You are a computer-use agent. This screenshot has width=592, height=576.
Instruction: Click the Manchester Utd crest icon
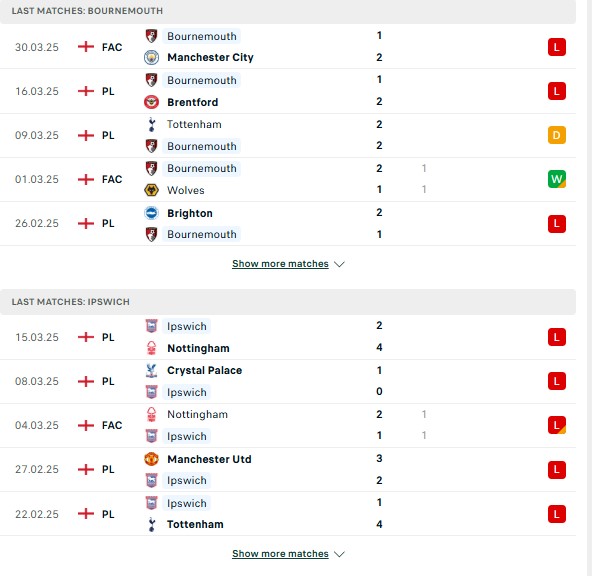coord(151,459)
